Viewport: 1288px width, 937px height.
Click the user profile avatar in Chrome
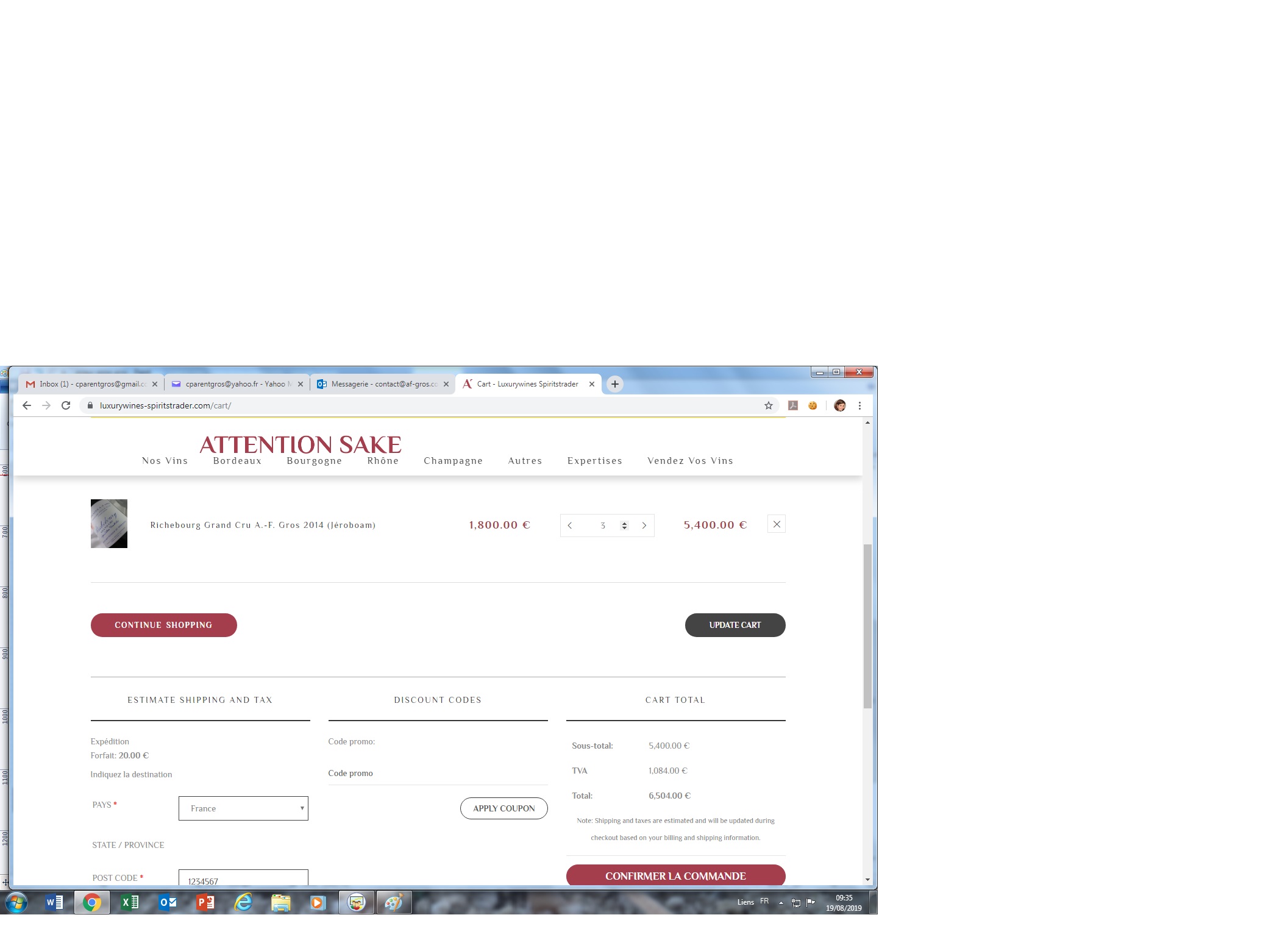[839, 405]
